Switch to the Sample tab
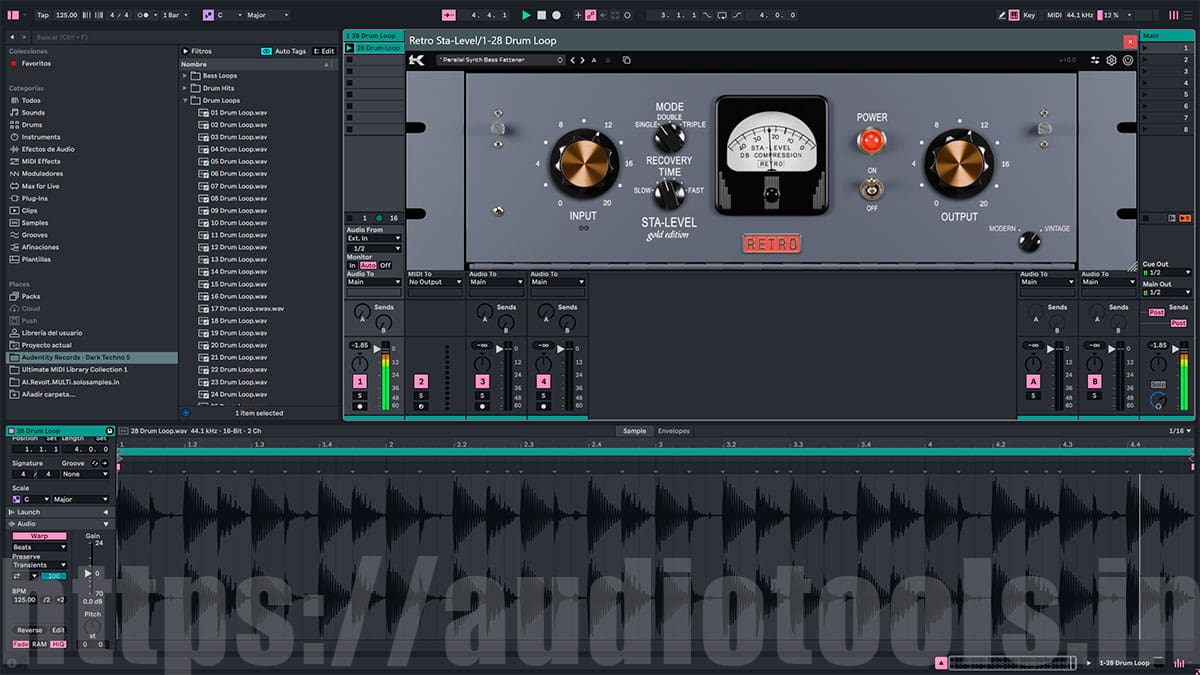Screen dimensions: 1200x675 (634, 431)
